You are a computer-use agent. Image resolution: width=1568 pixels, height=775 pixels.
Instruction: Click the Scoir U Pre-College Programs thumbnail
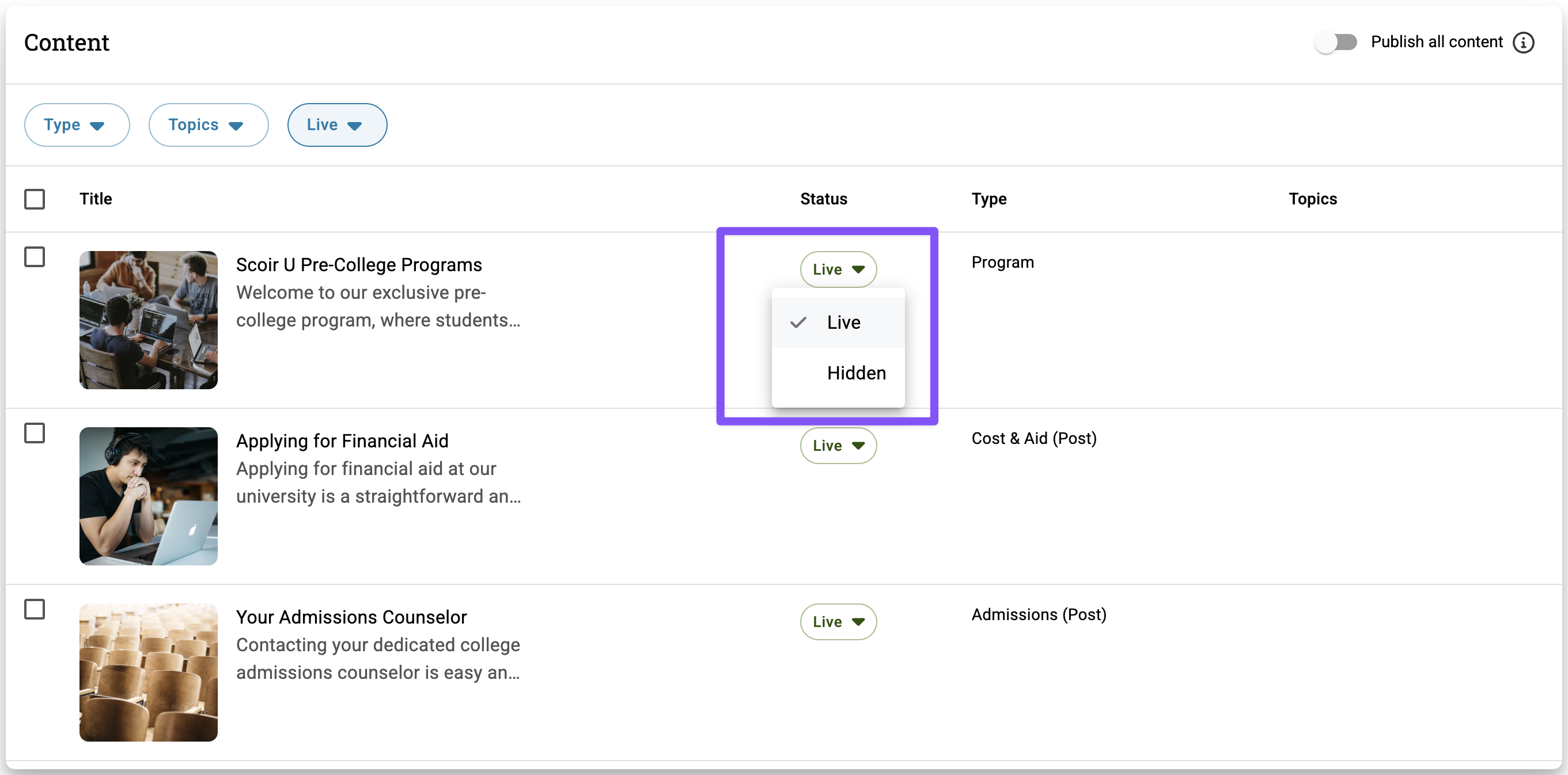click(149, 320)
